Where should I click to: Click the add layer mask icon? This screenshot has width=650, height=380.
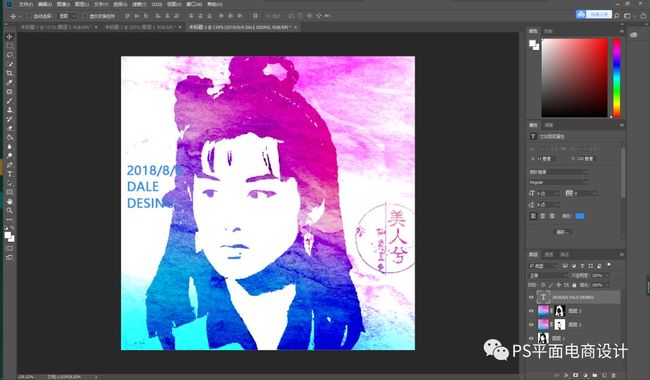click(575, 375)
